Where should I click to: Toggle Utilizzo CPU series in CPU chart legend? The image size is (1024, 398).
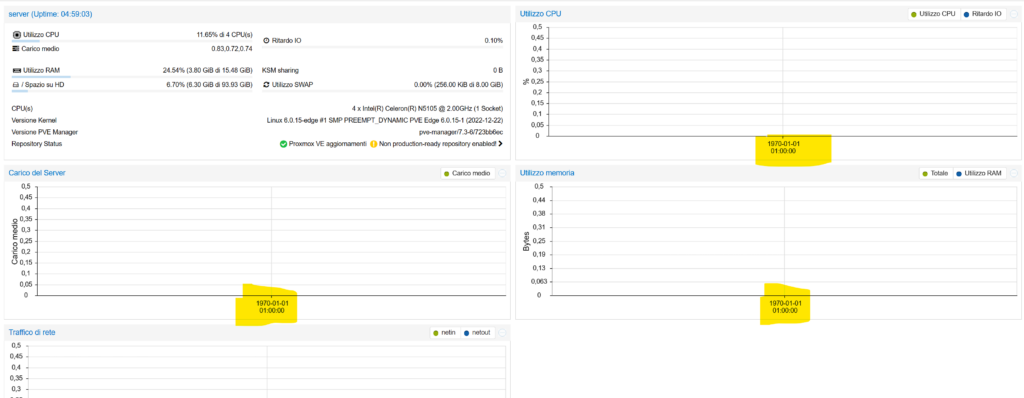tap(934, 14)
